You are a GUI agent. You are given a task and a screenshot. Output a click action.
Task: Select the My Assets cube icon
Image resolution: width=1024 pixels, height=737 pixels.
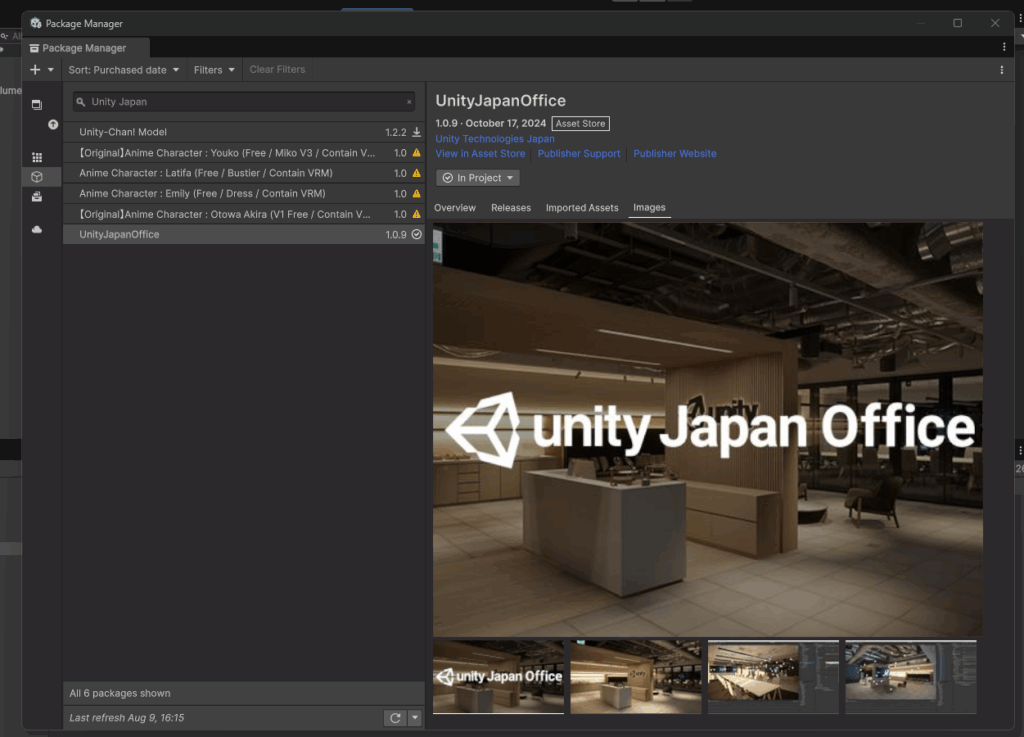(x=37, y=177)
